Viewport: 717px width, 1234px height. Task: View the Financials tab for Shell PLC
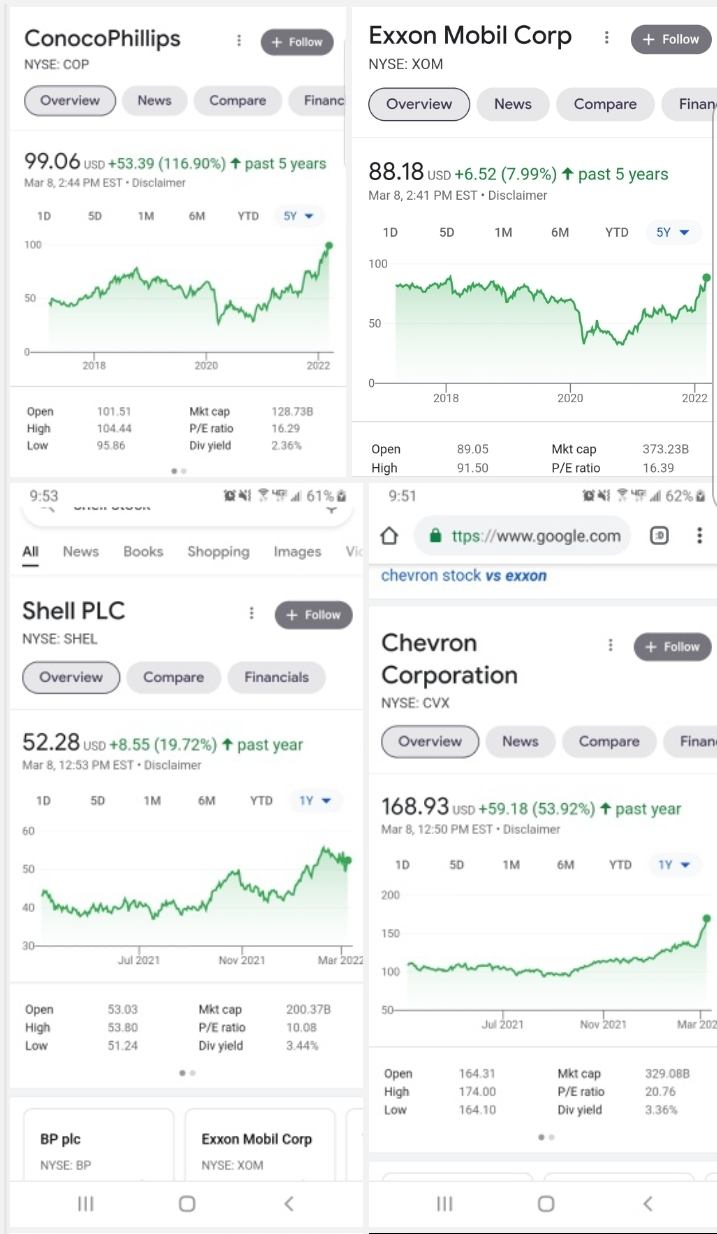pyautogui.click(x=276, y=677)
